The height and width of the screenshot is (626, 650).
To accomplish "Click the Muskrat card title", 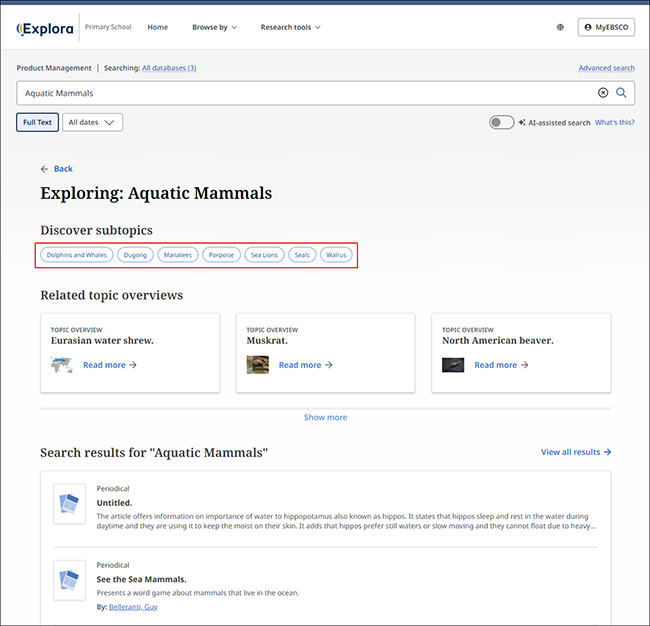I will 267,340.
